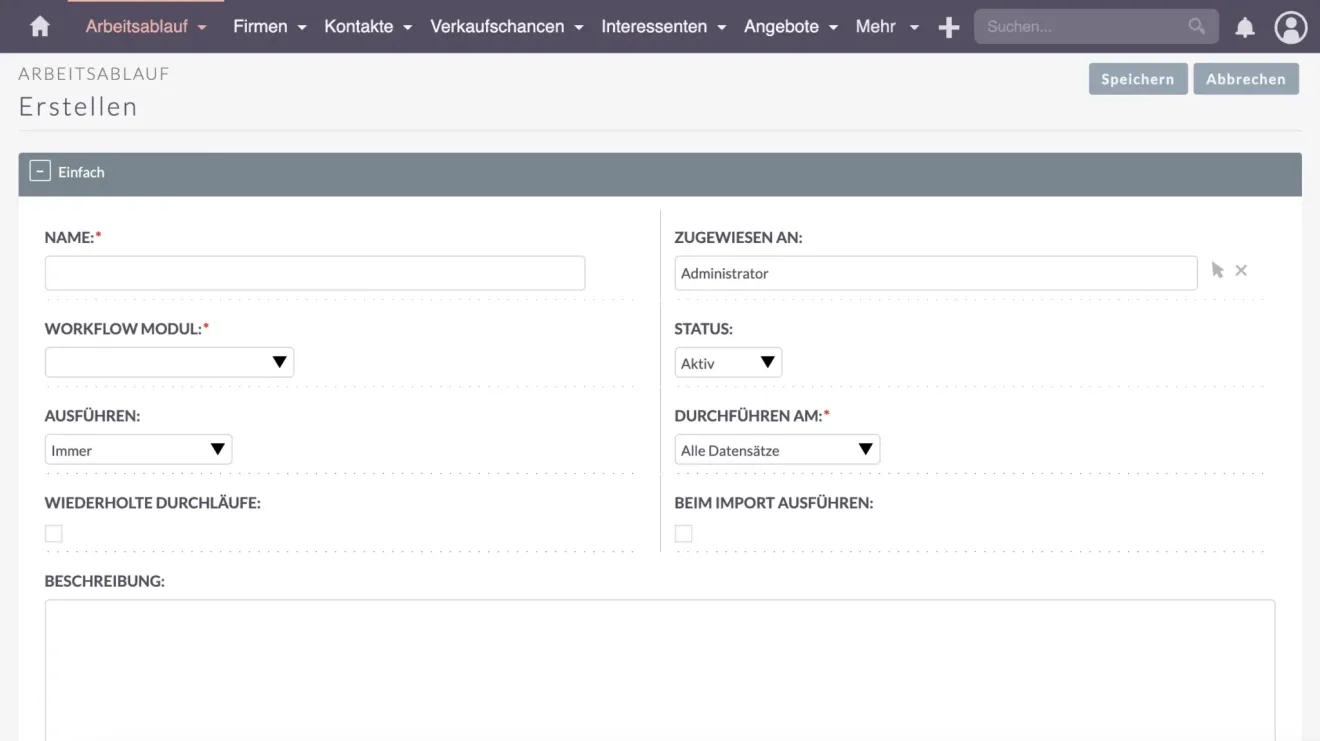Click the Abbrechen button

(x=1246, y=78)
